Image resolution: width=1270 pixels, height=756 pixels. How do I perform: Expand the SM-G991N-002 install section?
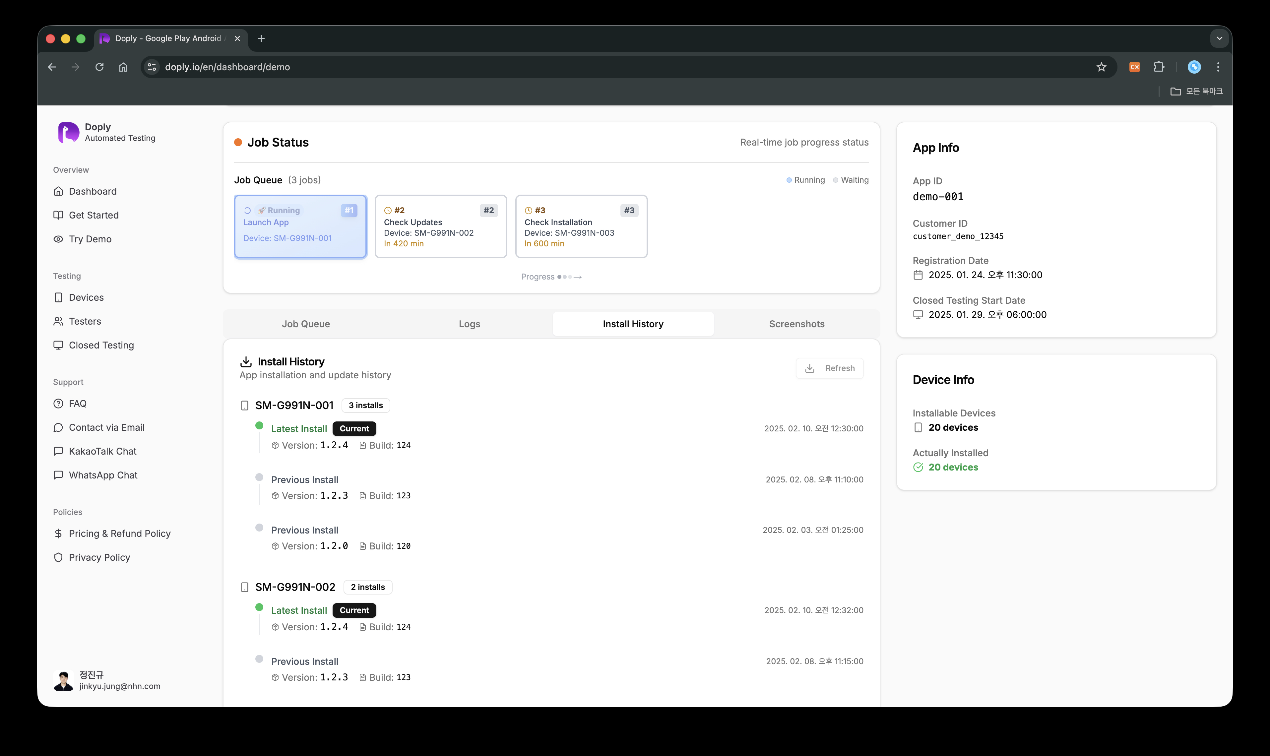tap(296, 587)
